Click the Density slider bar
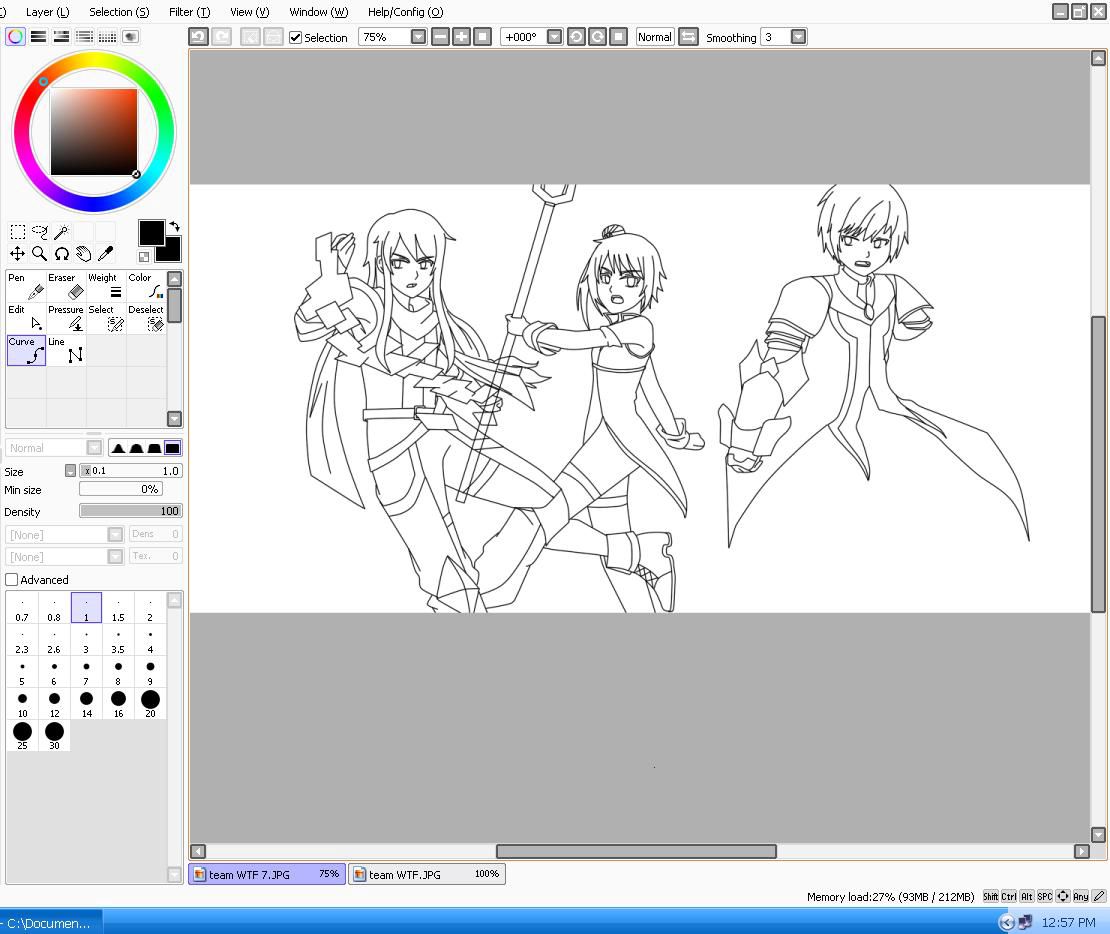 click(130, 511)
